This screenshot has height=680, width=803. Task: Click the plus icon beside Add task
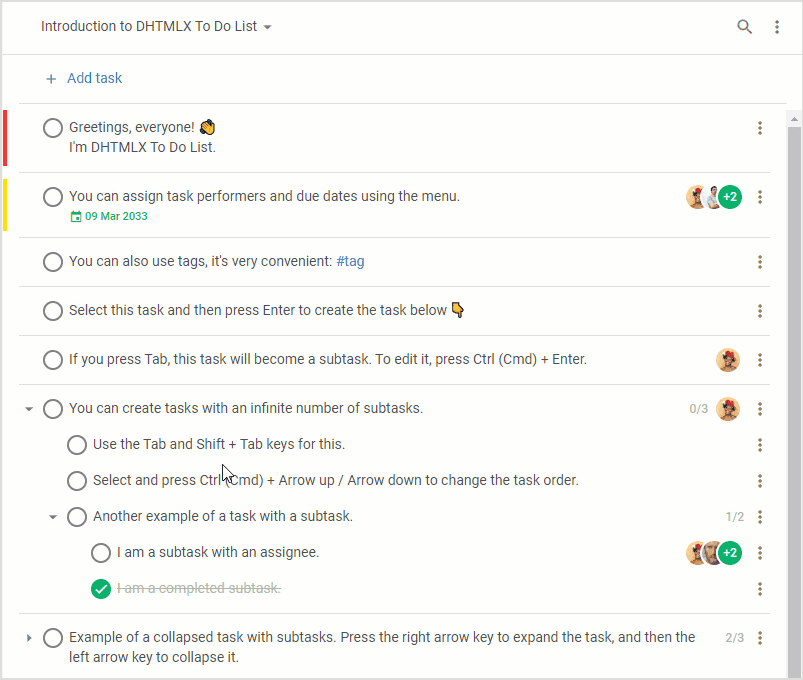pyautogui.click(x=51, y=78)
